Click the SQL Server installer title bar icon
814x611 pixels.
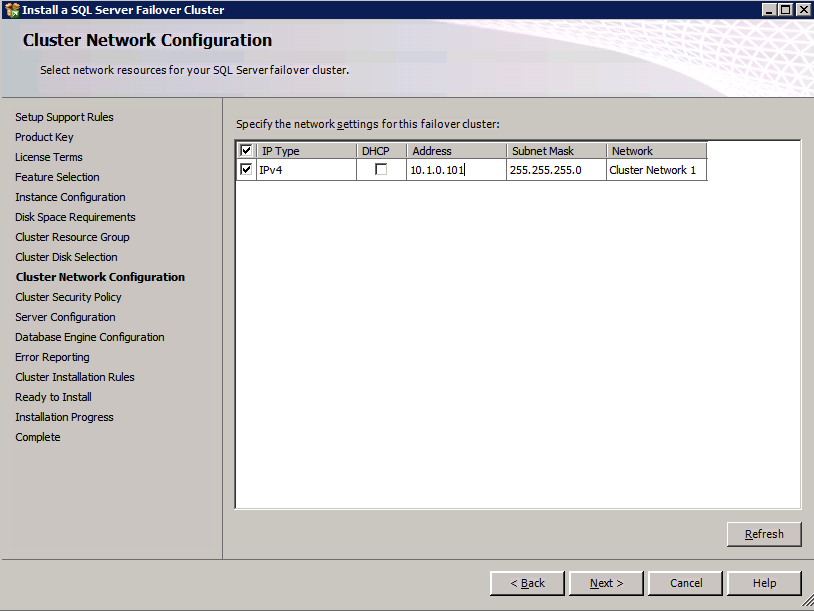pyautogui.click(x=11, y=10)
